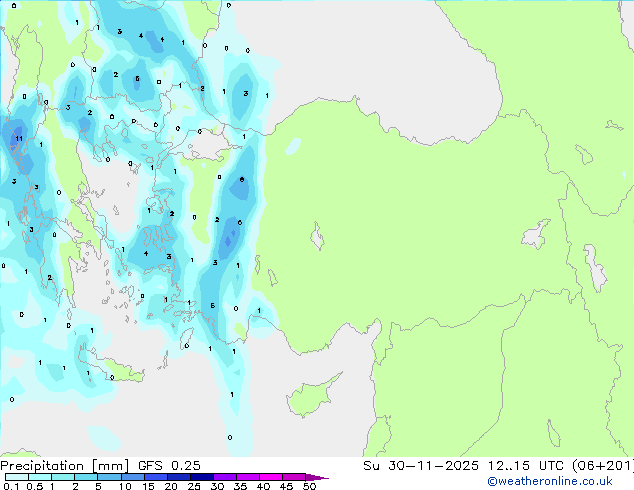Screen dimensions: 634x490
Task: Click the "11" precipitation value on map
Action: [x=19, y=139]
